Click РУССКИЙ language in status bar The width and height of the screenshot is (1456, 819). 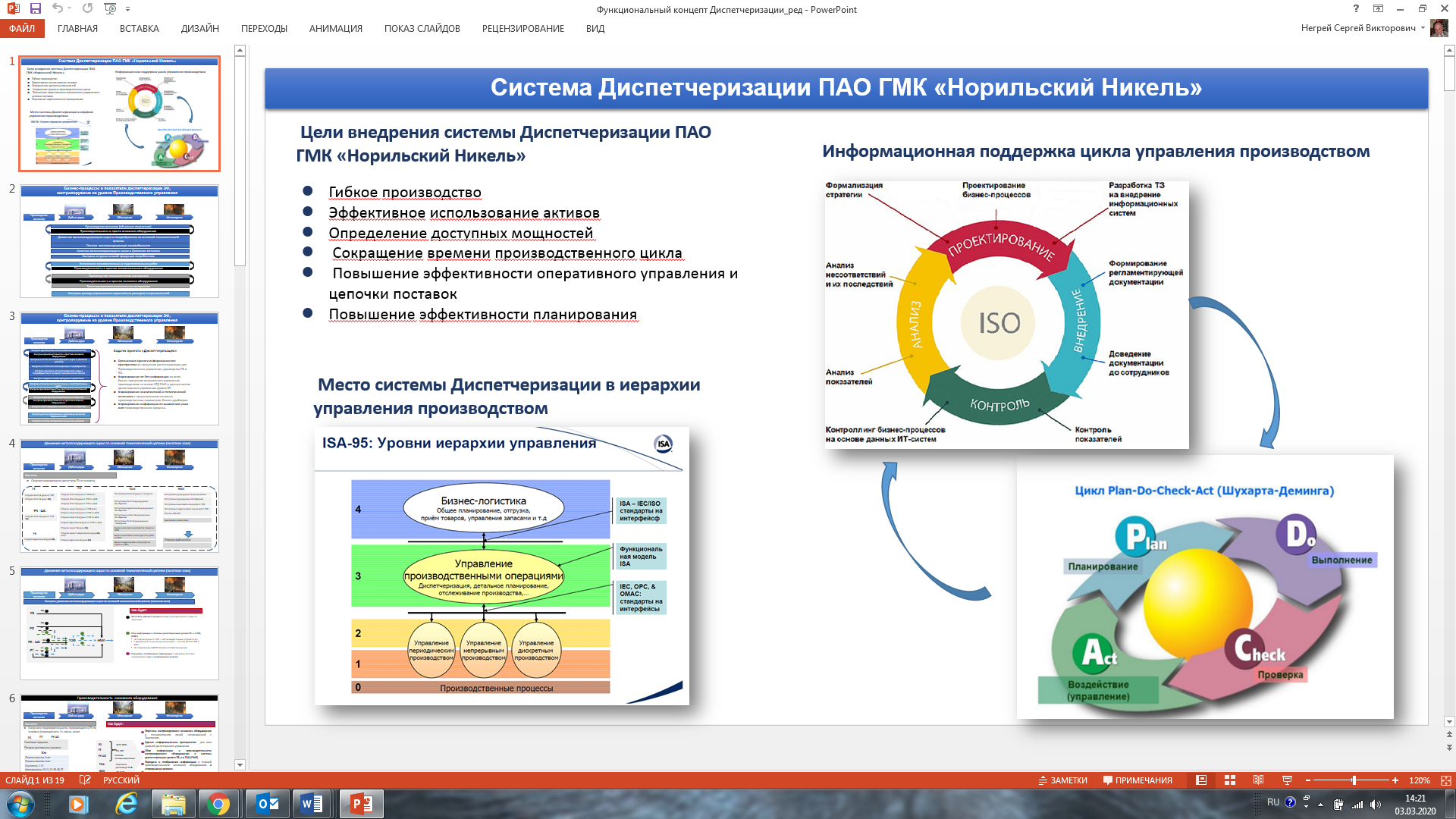pyautogui.click(x=121, y=780)
